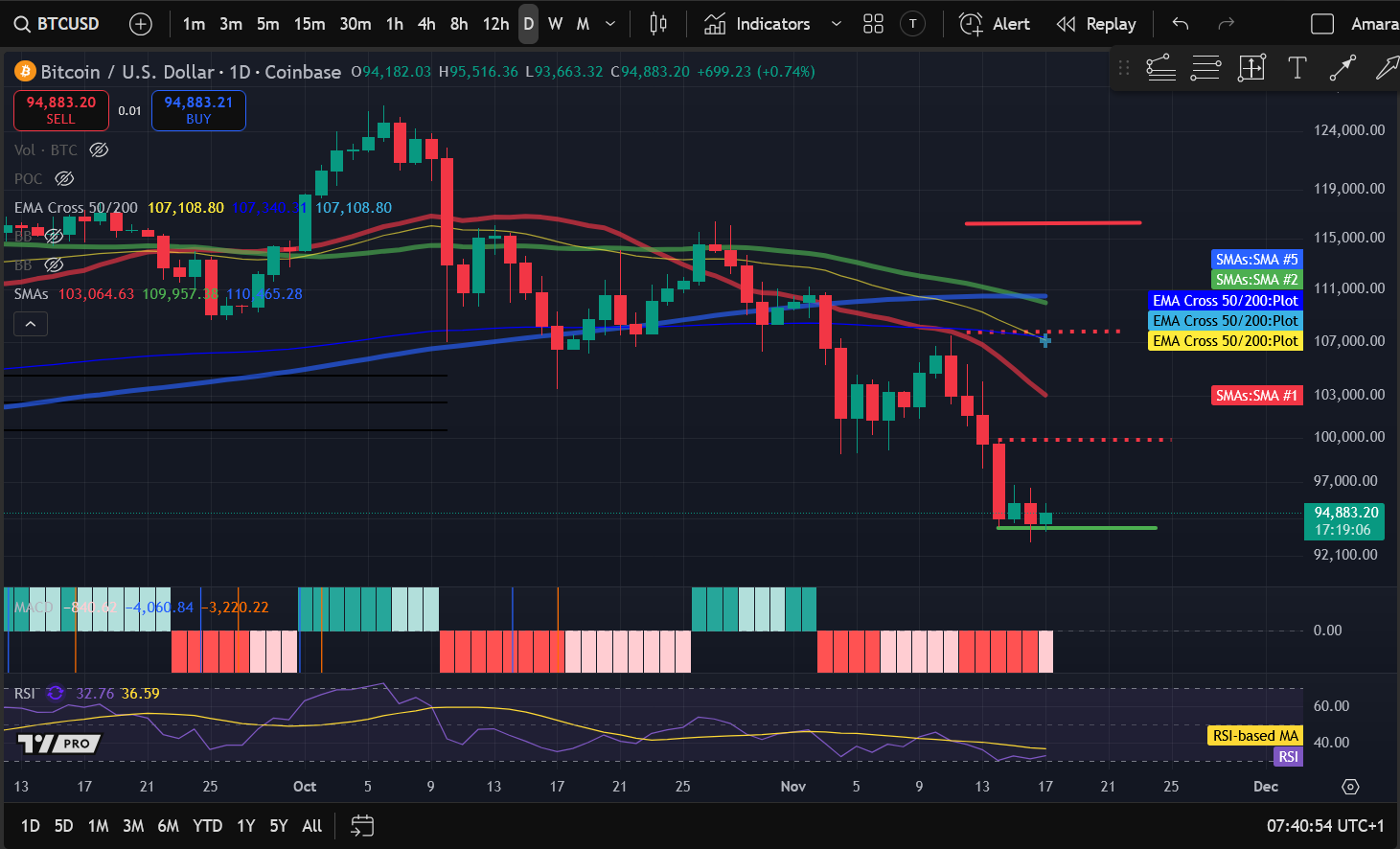
Task: Click the EMA Cross 50/200 legend name
Action: (x=76, y=208)
